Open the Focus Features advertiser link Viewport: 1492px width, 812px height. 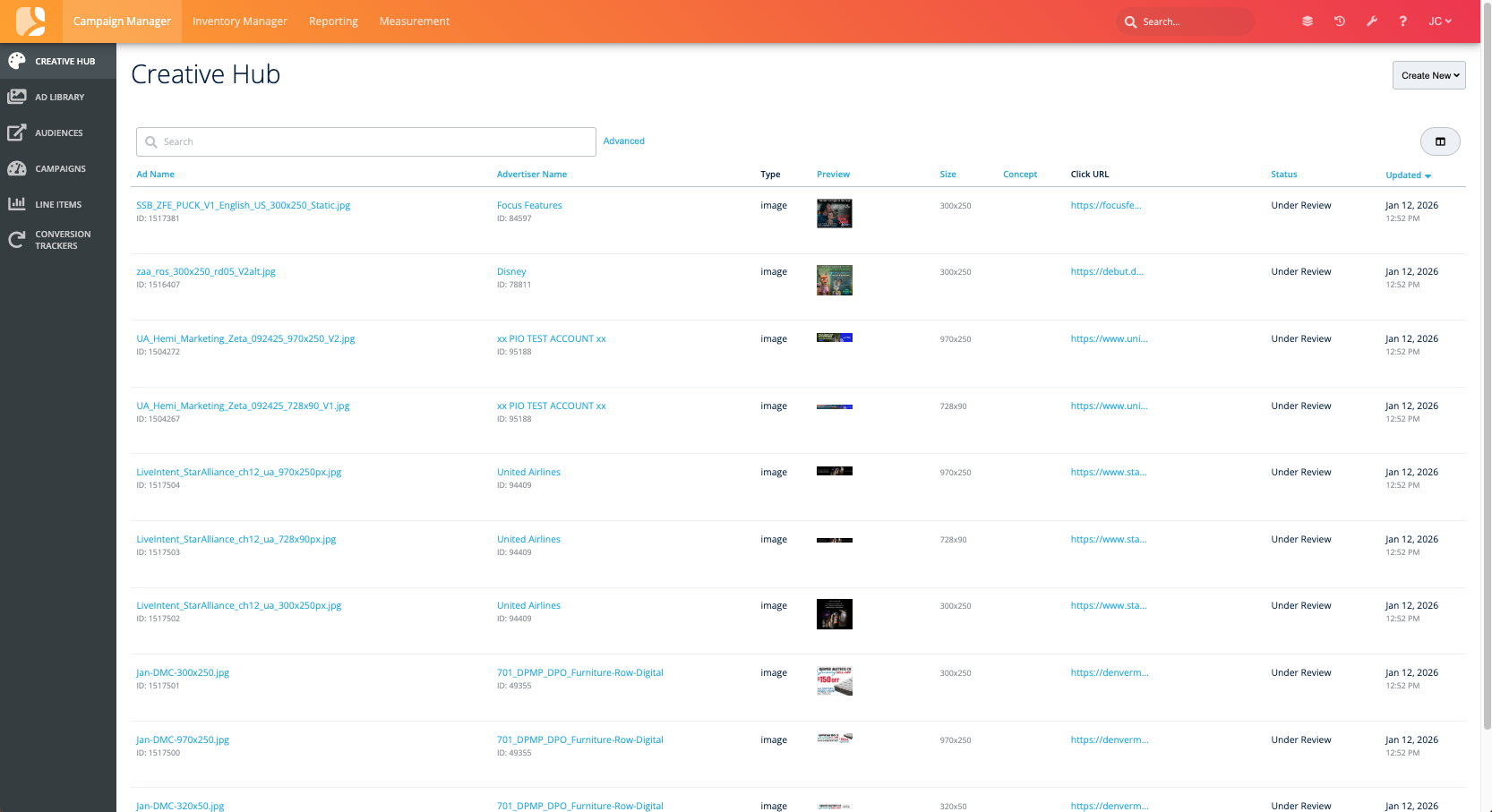coord(529,206)
